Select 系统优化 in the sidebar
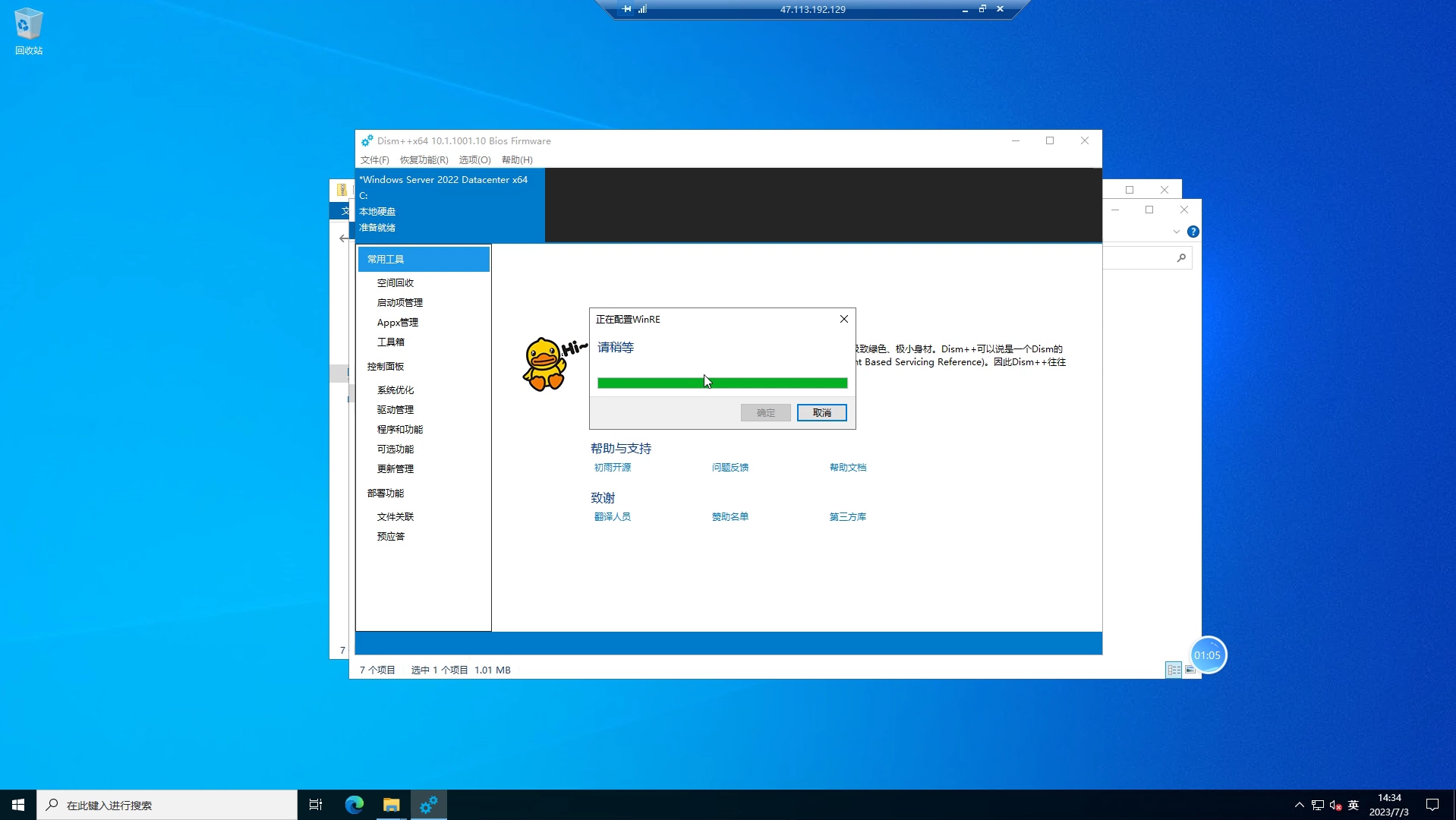This screenshot has height=820, width=1456. tap(396, 390)
